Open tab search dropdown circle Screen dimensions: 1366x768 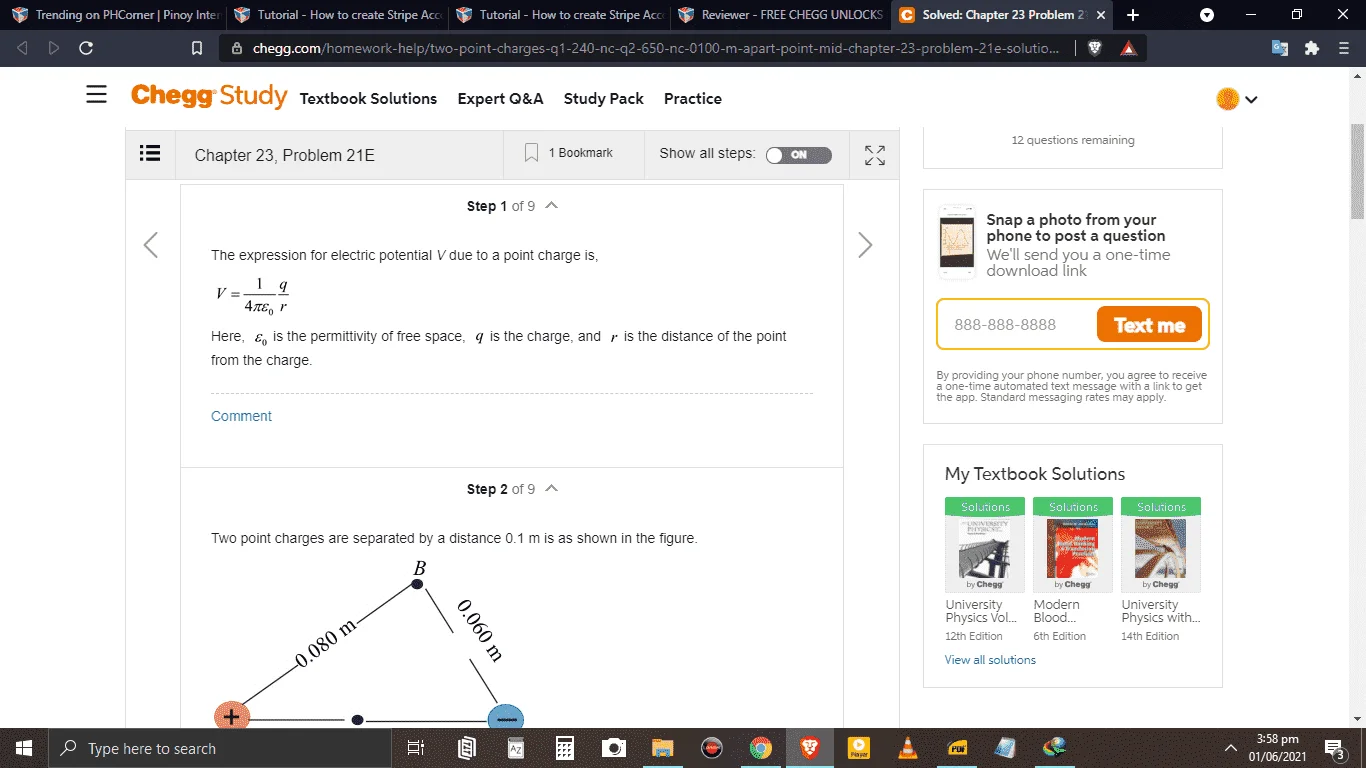[x=1207, y=15]
